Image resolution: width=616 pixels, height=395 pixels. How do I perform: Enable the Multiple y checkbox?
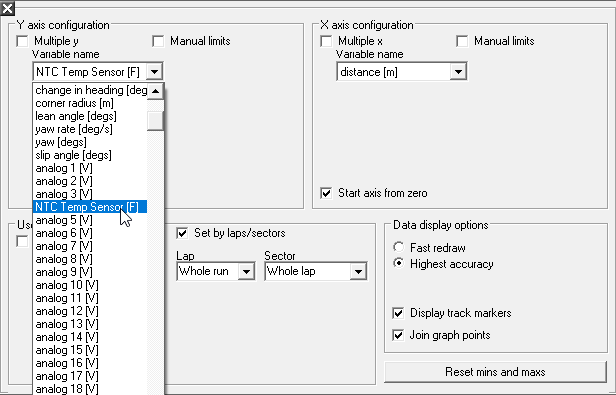click(22, 41)
